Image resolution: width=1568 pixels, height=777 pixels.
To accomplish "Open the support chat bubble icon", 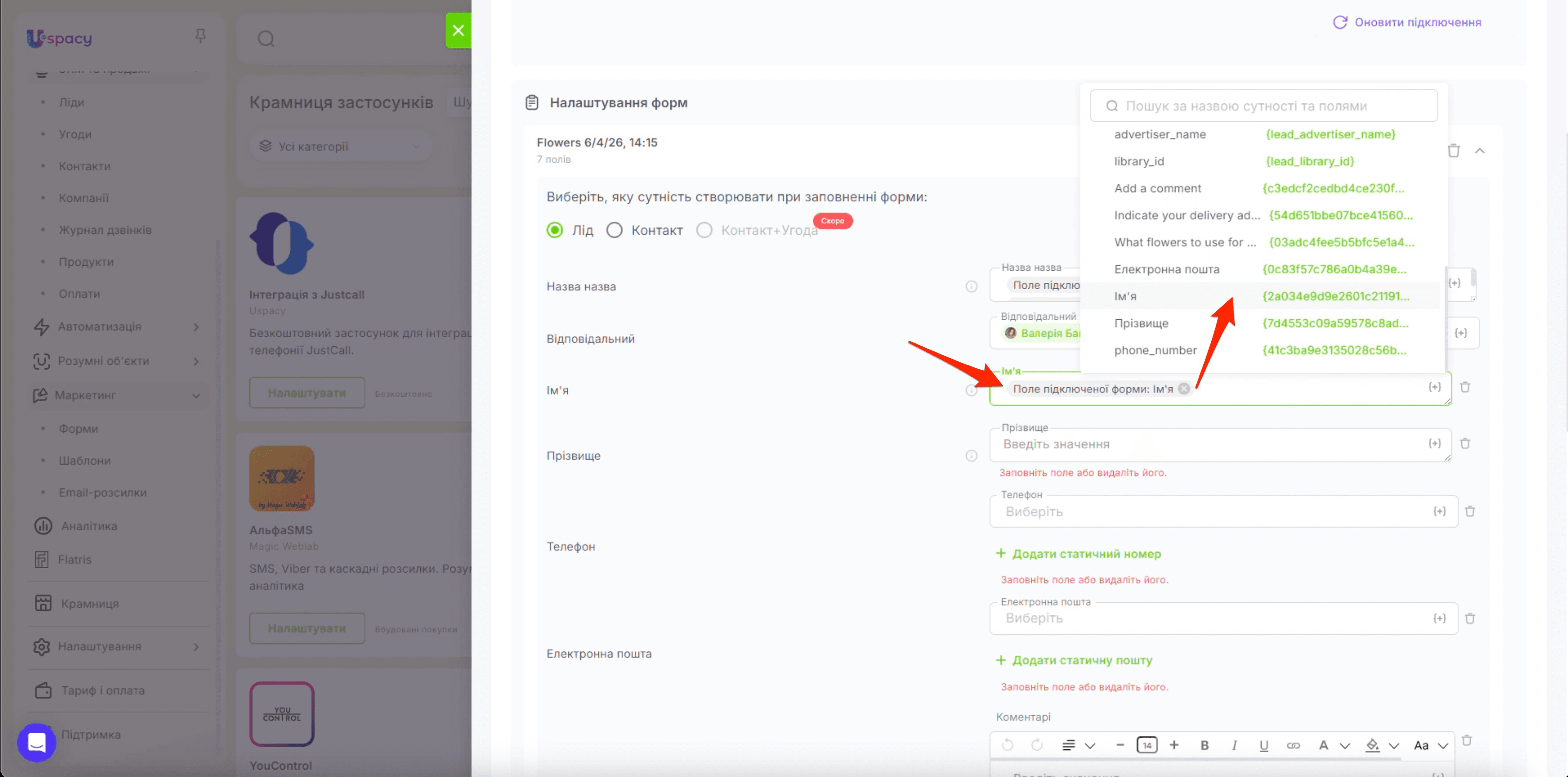I will 36,742.
